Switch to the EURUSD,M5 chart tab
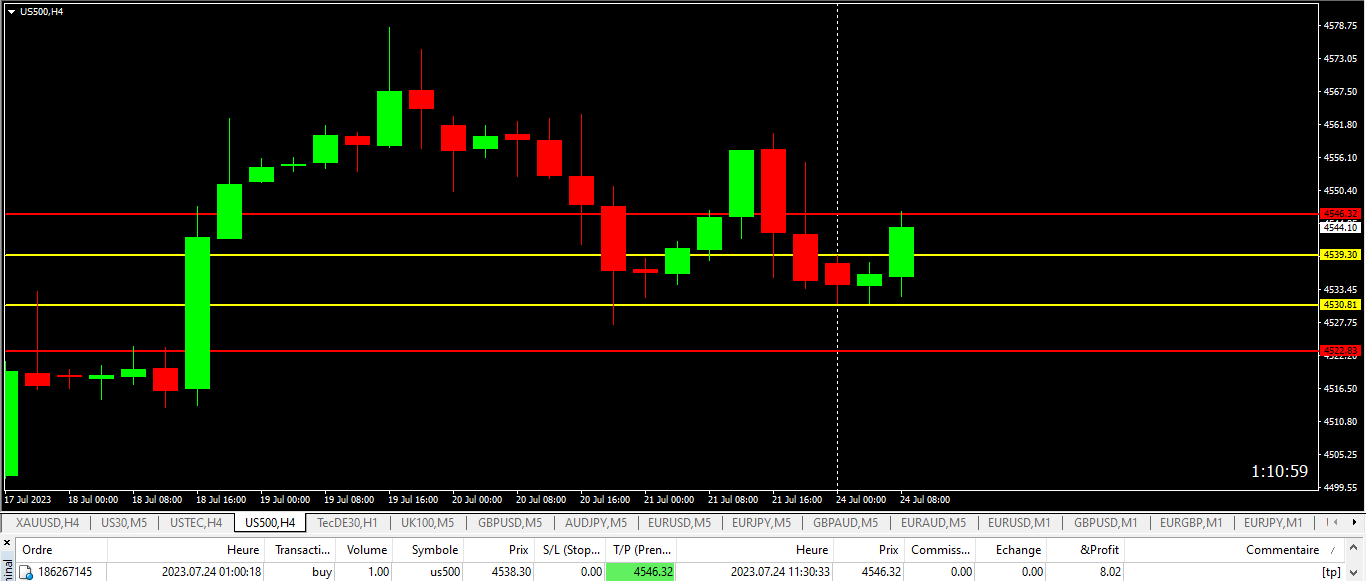This screenshot has height=581, width=1366. click(x=679, y=522)
